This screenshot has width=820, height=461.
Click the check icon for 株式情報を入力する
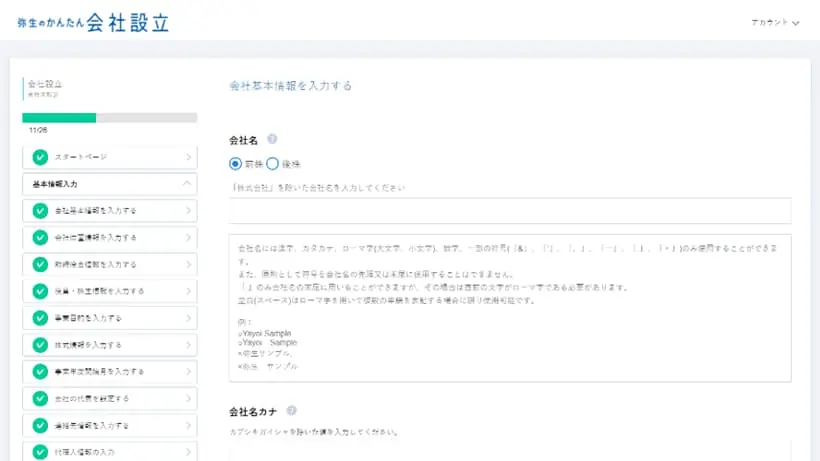click(x=40, y=345)
